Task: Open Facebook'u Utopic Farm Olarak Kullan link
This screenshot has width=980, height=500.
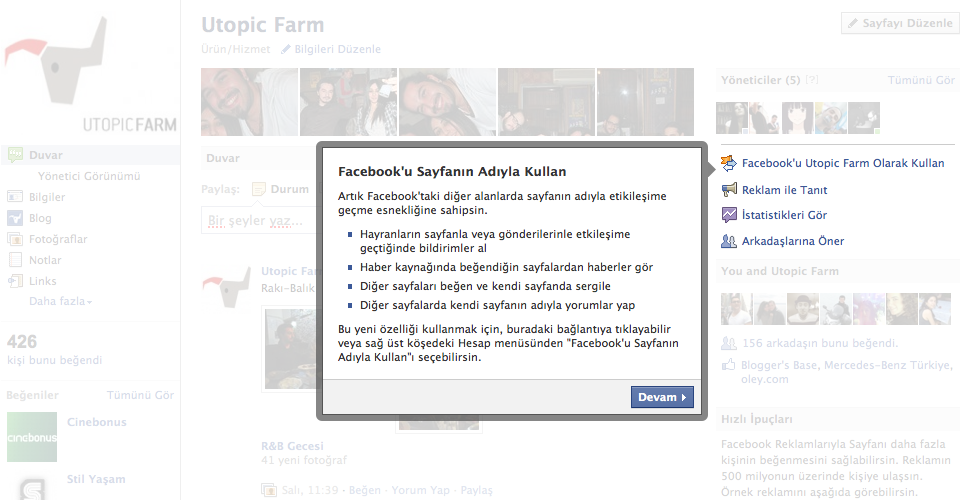Action: (842, 163)
